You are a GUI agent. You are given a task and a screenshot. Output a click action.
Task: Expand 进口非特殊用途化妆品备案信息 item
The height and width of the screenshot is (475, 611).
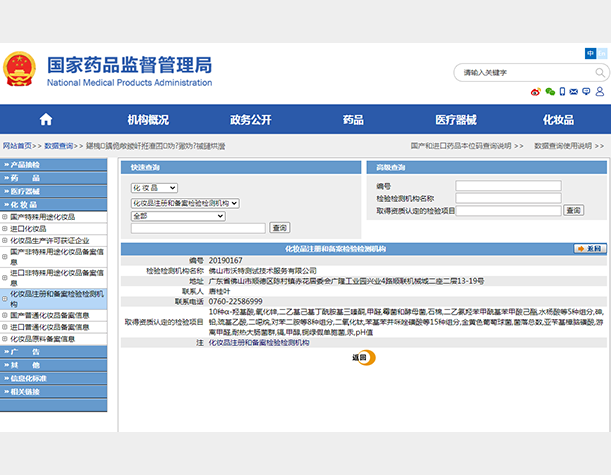(x=5, y=278)
